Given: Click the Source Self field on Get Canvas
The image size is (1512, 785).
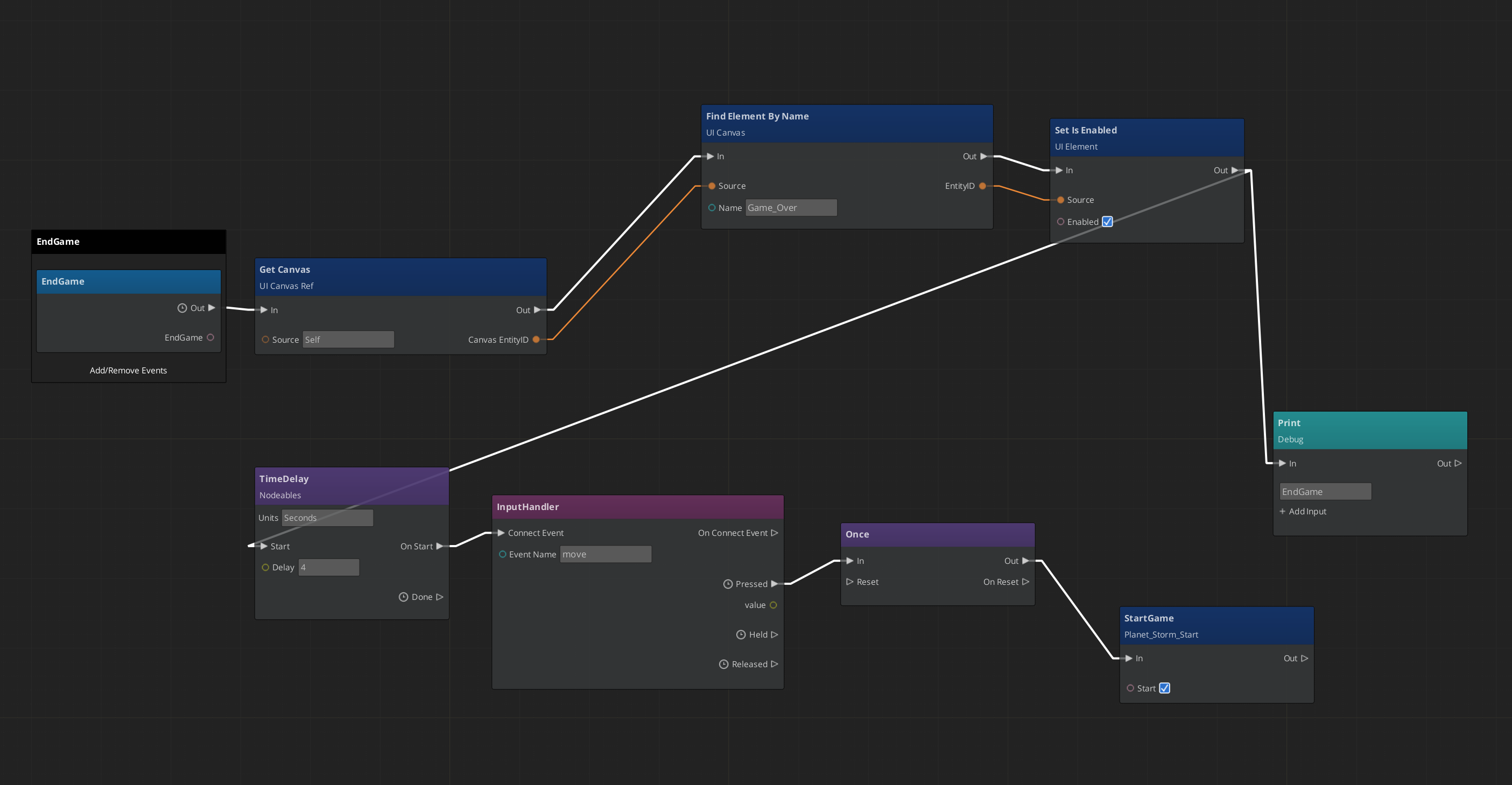Looking at the screenshot, I should (348, 340).
